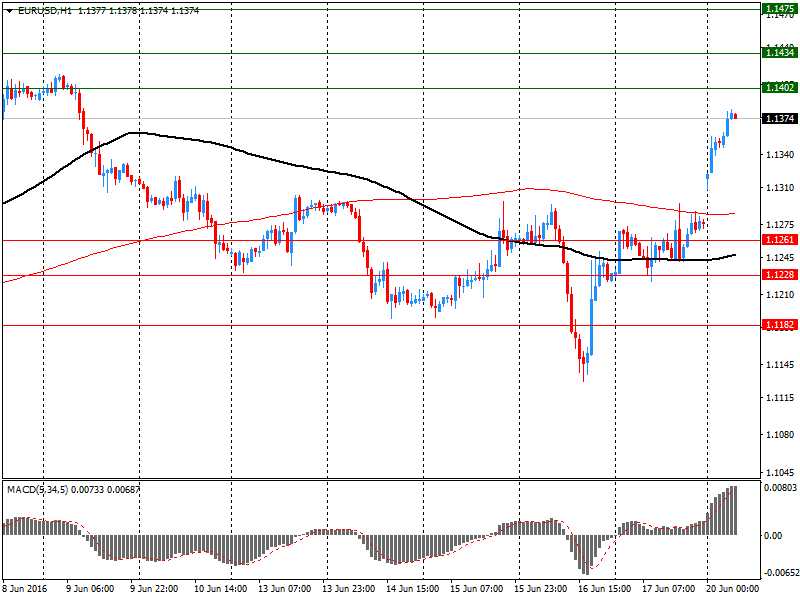This screenshot has height=600, width=800.
Task: Select the 1.1182 red price label
Action: pyautogui.click(x=780, y=325)
